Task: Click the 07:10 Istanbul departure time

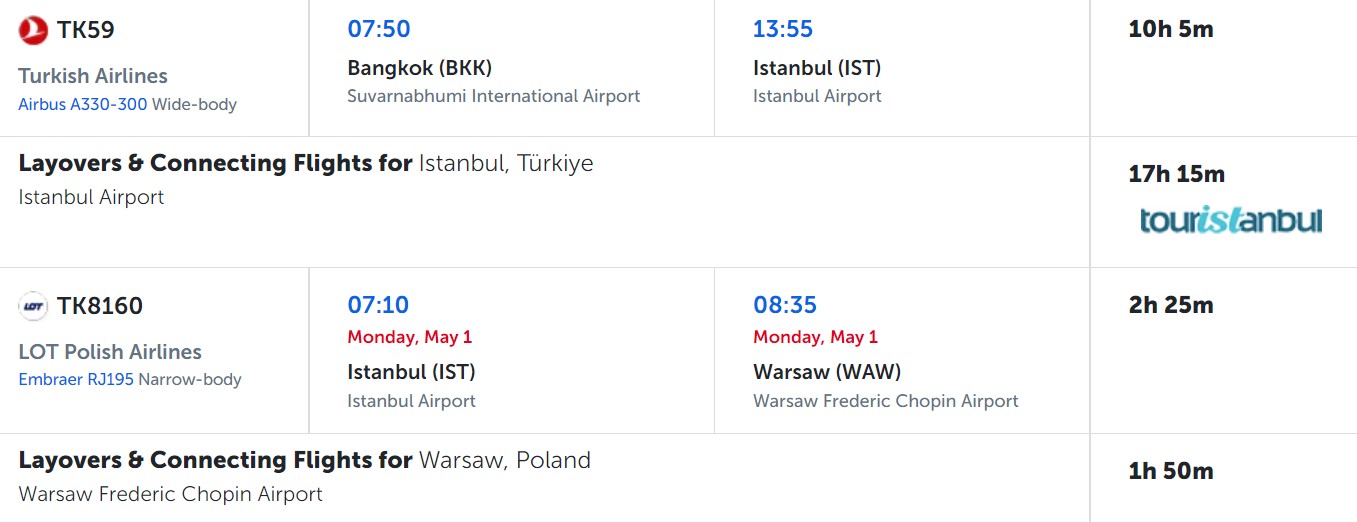Action: tap(378, 305)
